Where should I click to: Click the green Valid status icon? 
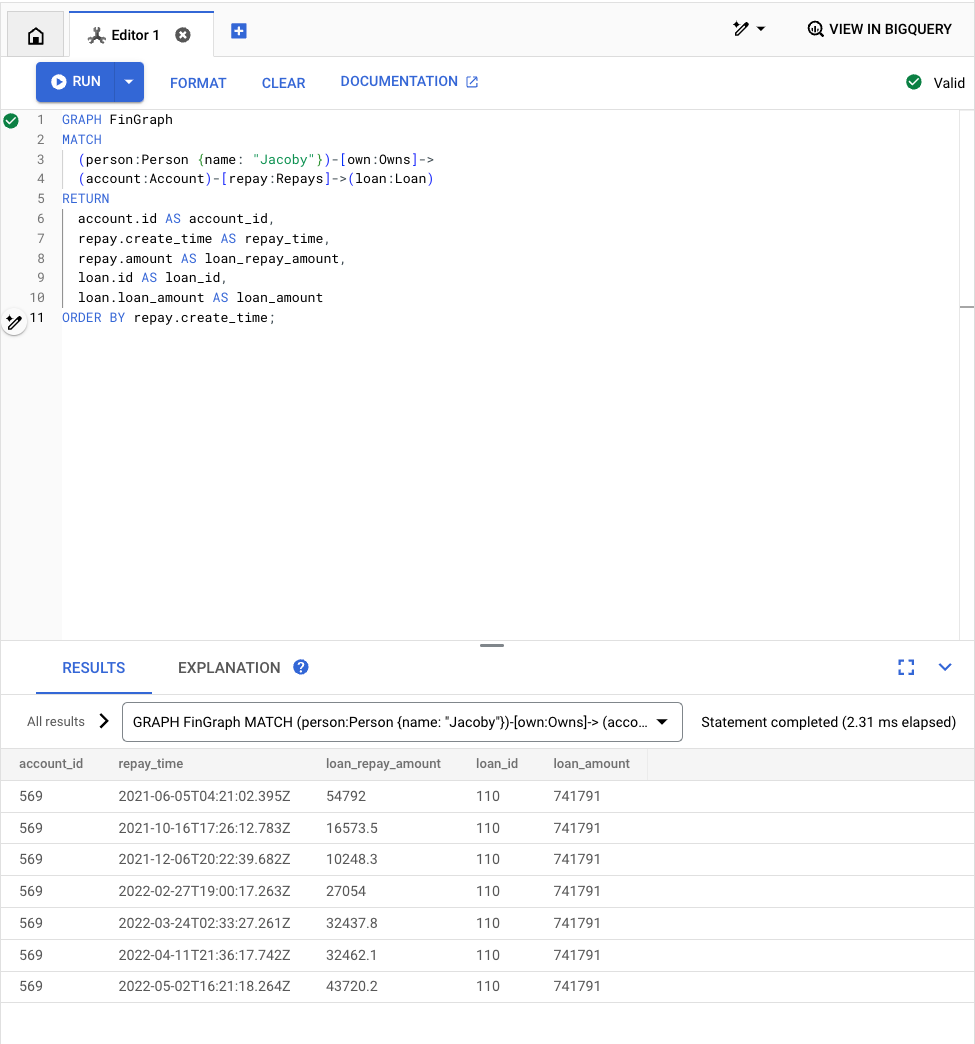913,82
